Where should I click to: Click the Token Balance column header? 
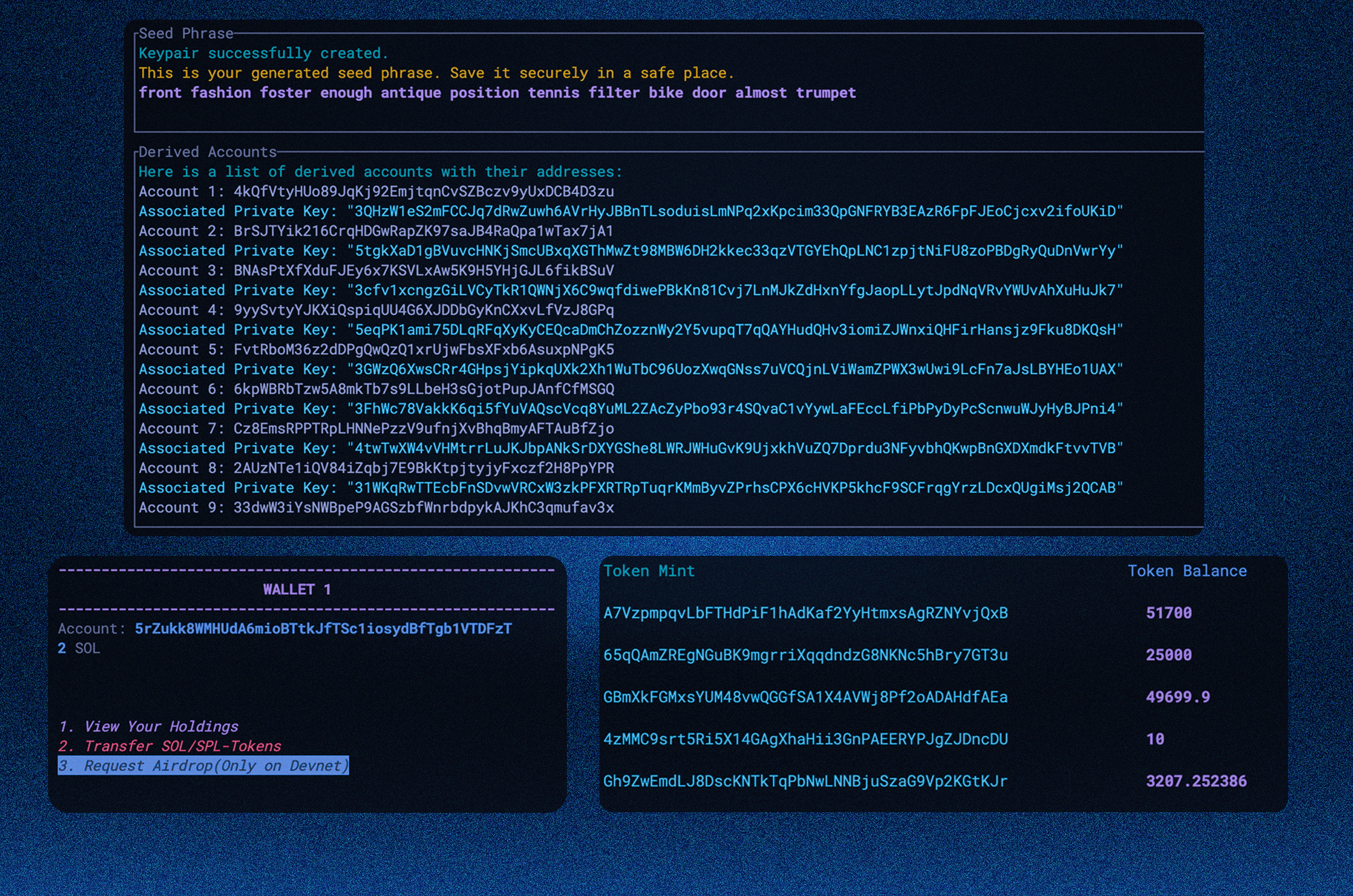coord(1187,571)
